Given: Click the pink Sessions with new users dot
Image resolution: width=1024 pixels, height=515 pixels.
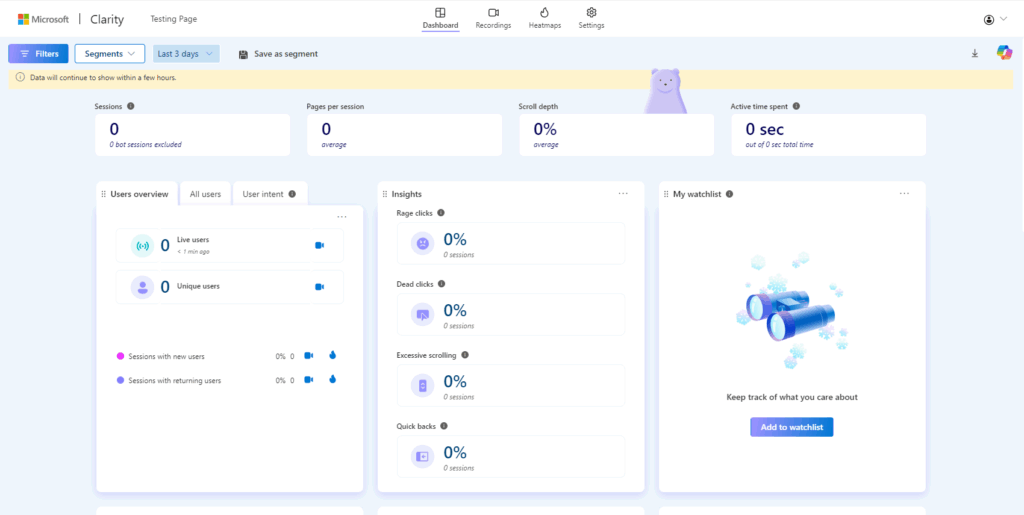Looking at the screenshot, I should pyautogui.click(x=120, y=356).
